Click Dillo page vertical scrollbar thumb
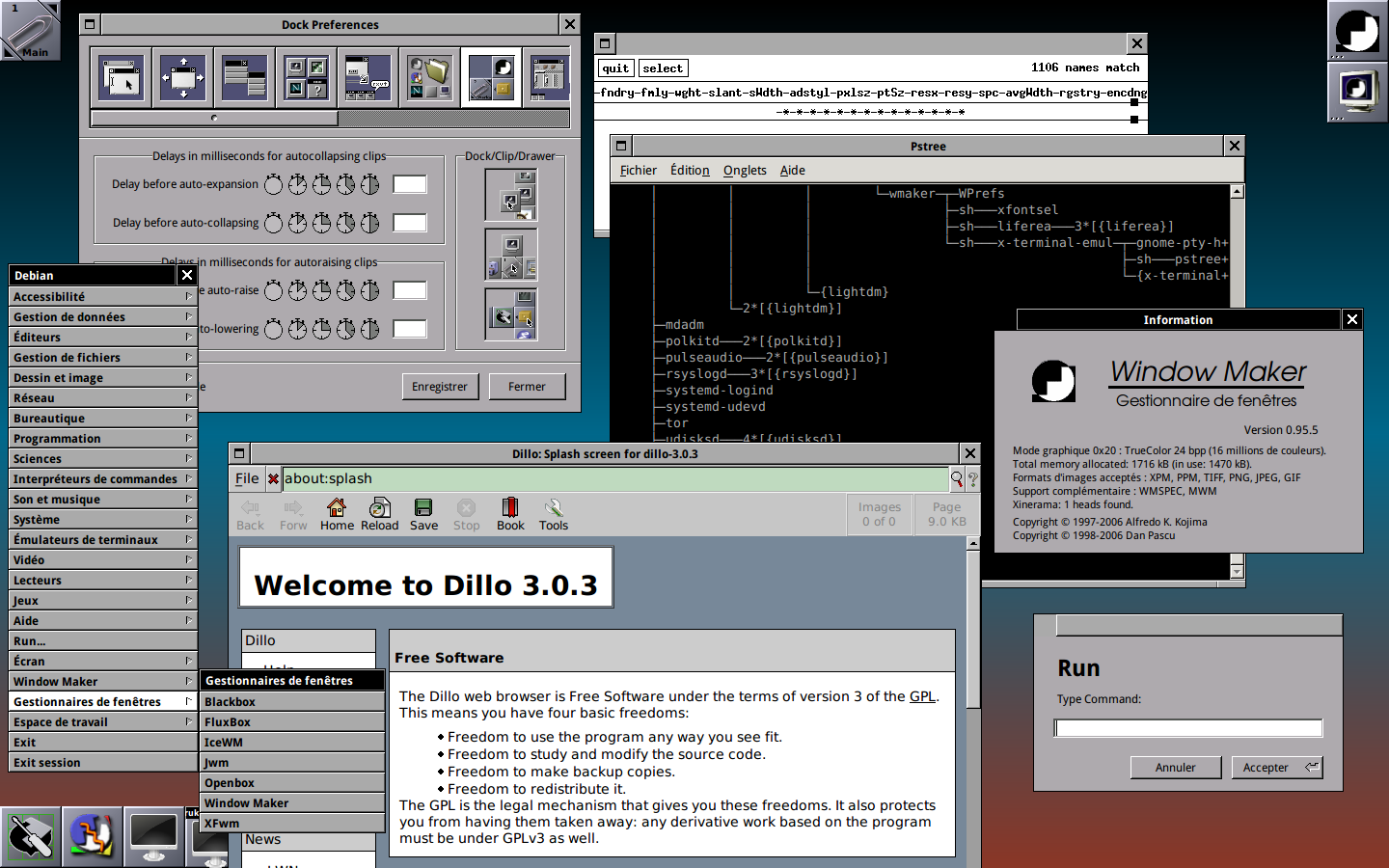Viewport: 1389px width, 868px height. (x=972, y=628)
